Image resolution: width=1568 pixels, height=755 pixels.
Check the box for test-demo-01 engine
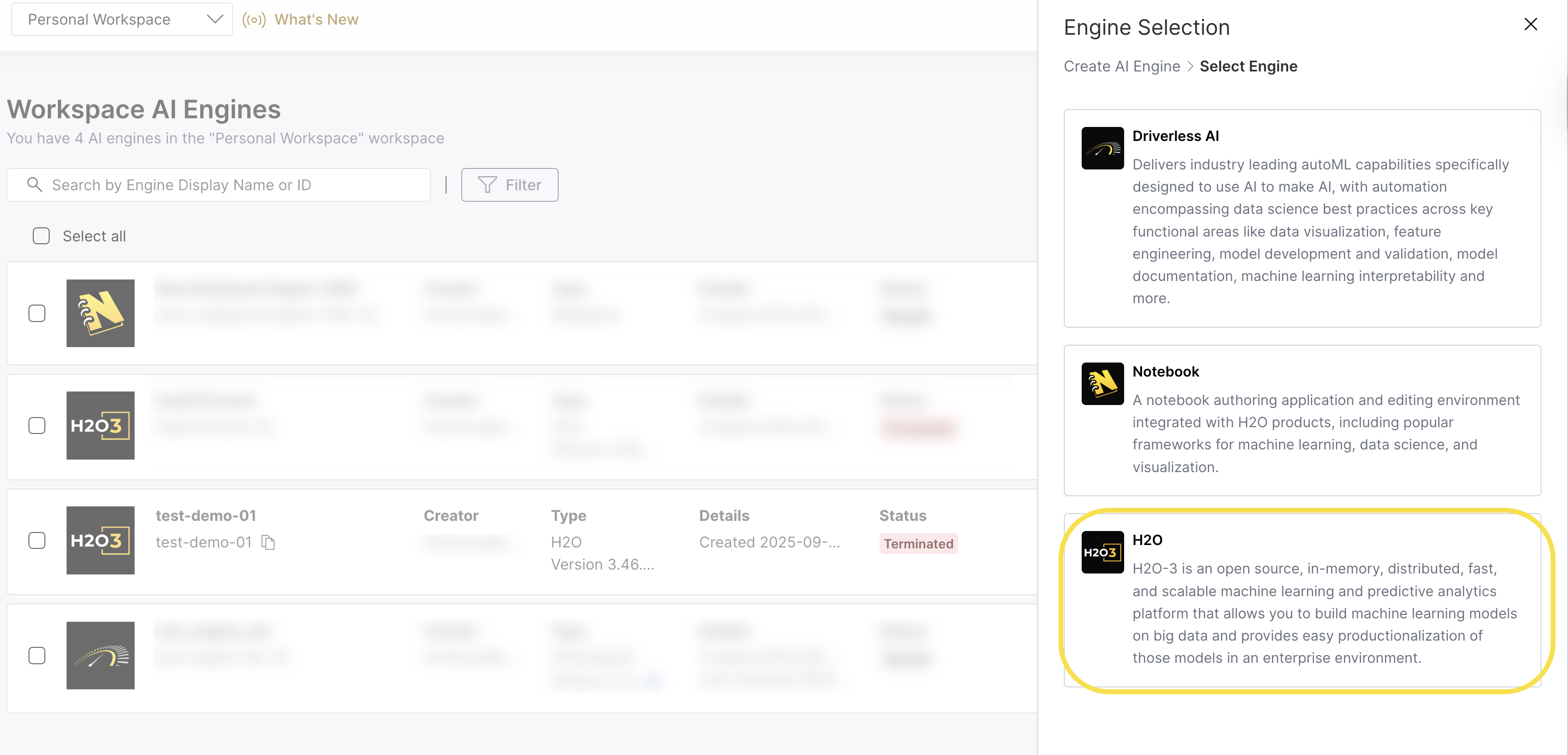[37, 540]
